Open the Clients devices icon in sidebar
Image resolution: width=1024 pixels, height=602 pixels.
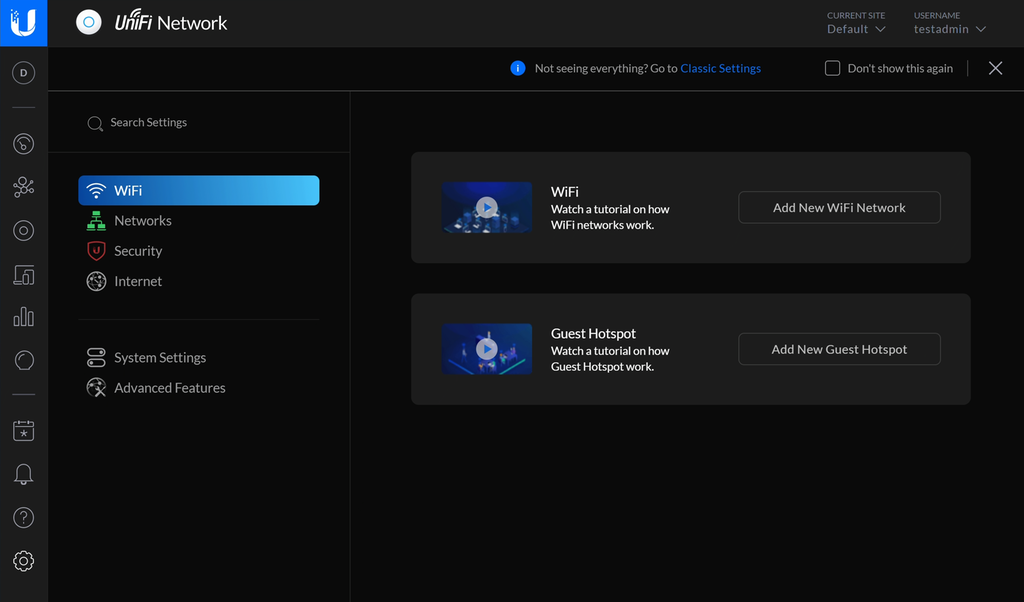[24, 275]
